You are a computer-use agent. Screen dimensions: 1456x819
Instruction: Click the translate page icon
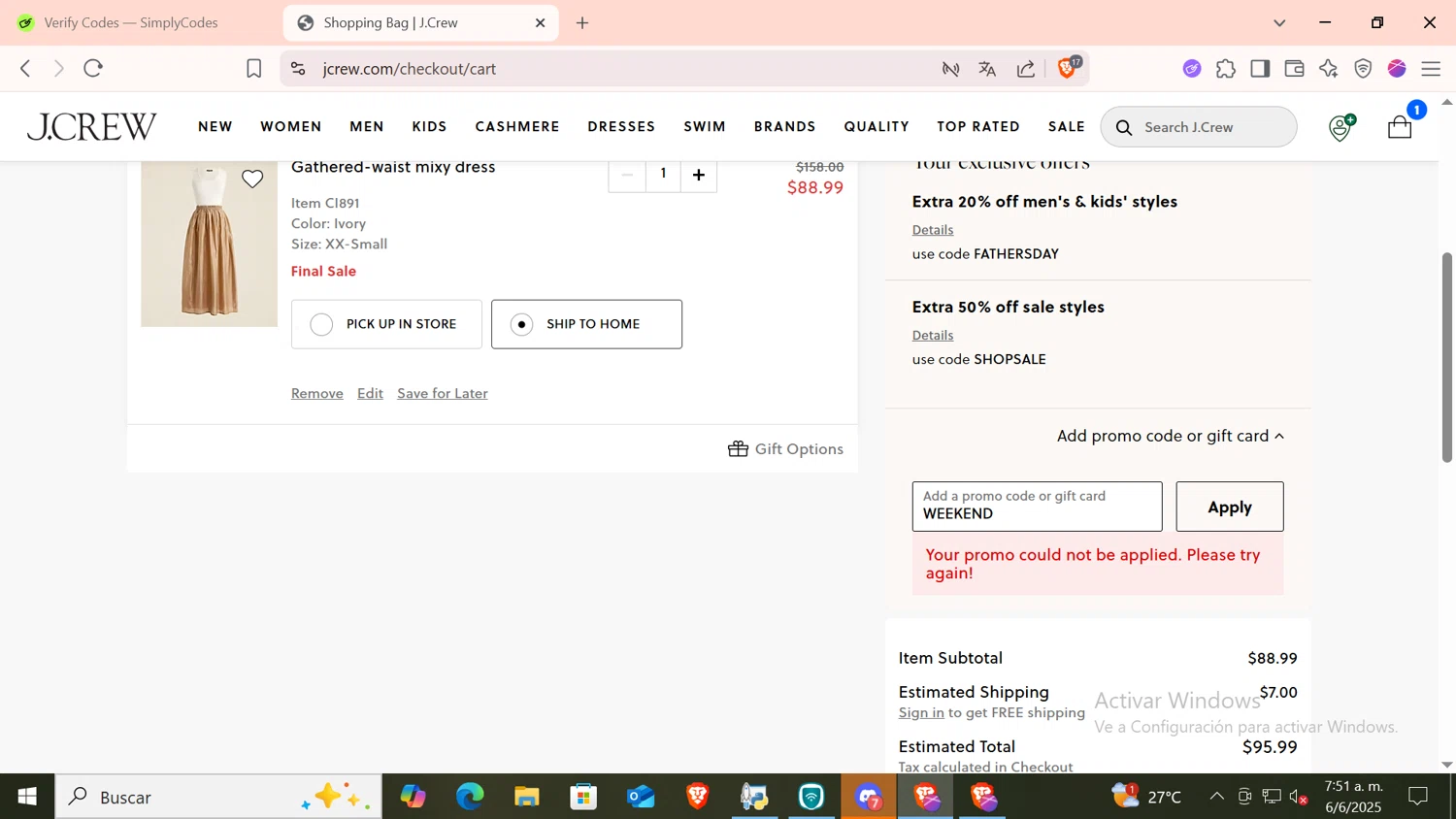[987, 68]
